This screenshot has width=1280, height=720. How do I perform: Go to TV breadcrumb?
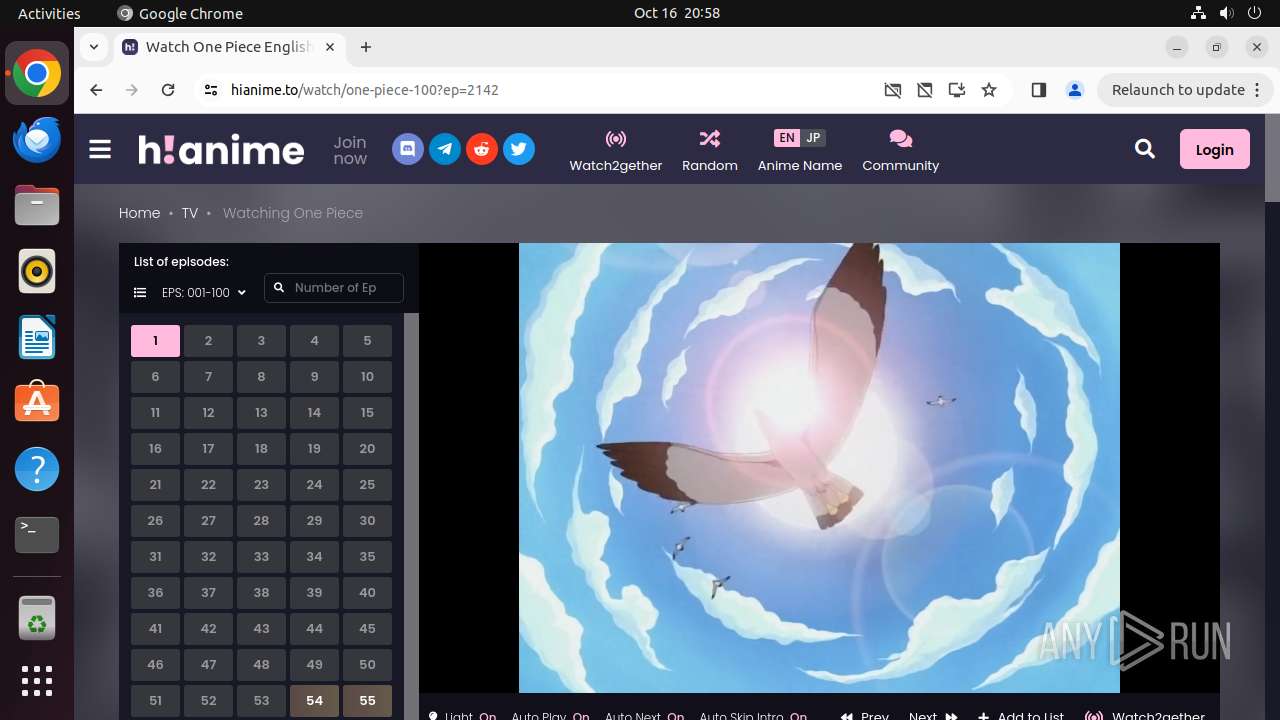(x=190, y=213)
